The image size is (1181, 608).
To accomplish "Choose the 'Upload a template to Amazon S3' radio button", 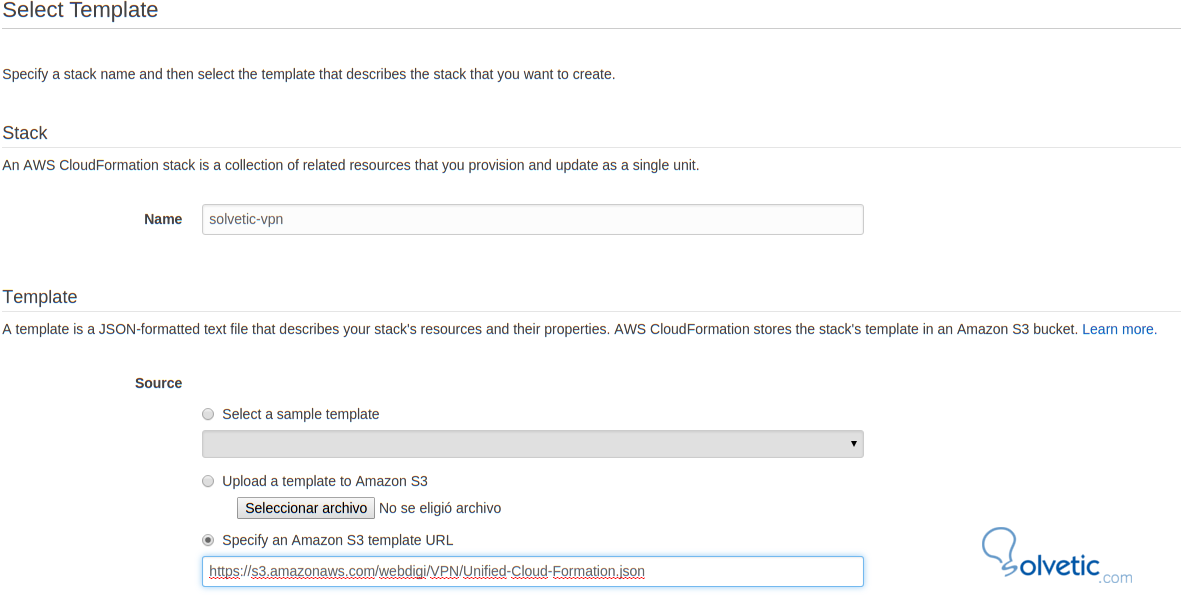I will [208, 481].
